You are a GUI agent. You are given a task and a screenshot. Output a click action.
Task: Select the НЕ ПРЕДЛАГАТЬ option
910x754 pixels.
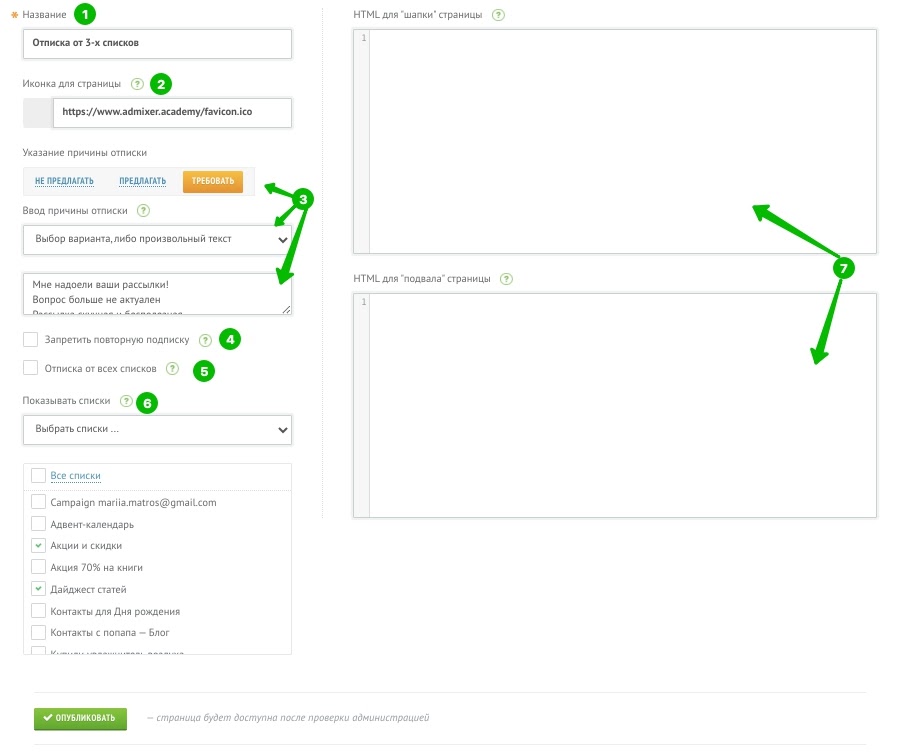click(64, 181)
